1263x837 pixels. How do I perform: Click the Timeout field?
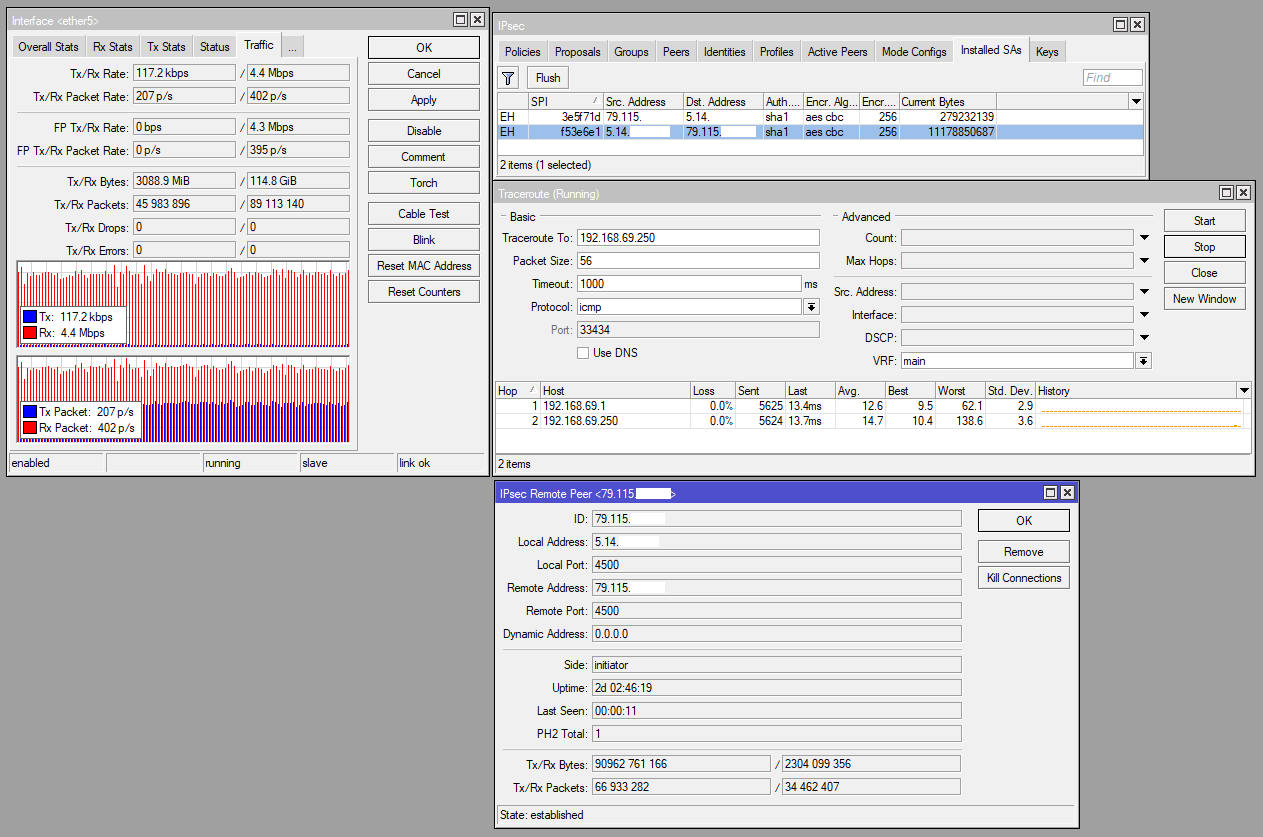click(689, 284)
